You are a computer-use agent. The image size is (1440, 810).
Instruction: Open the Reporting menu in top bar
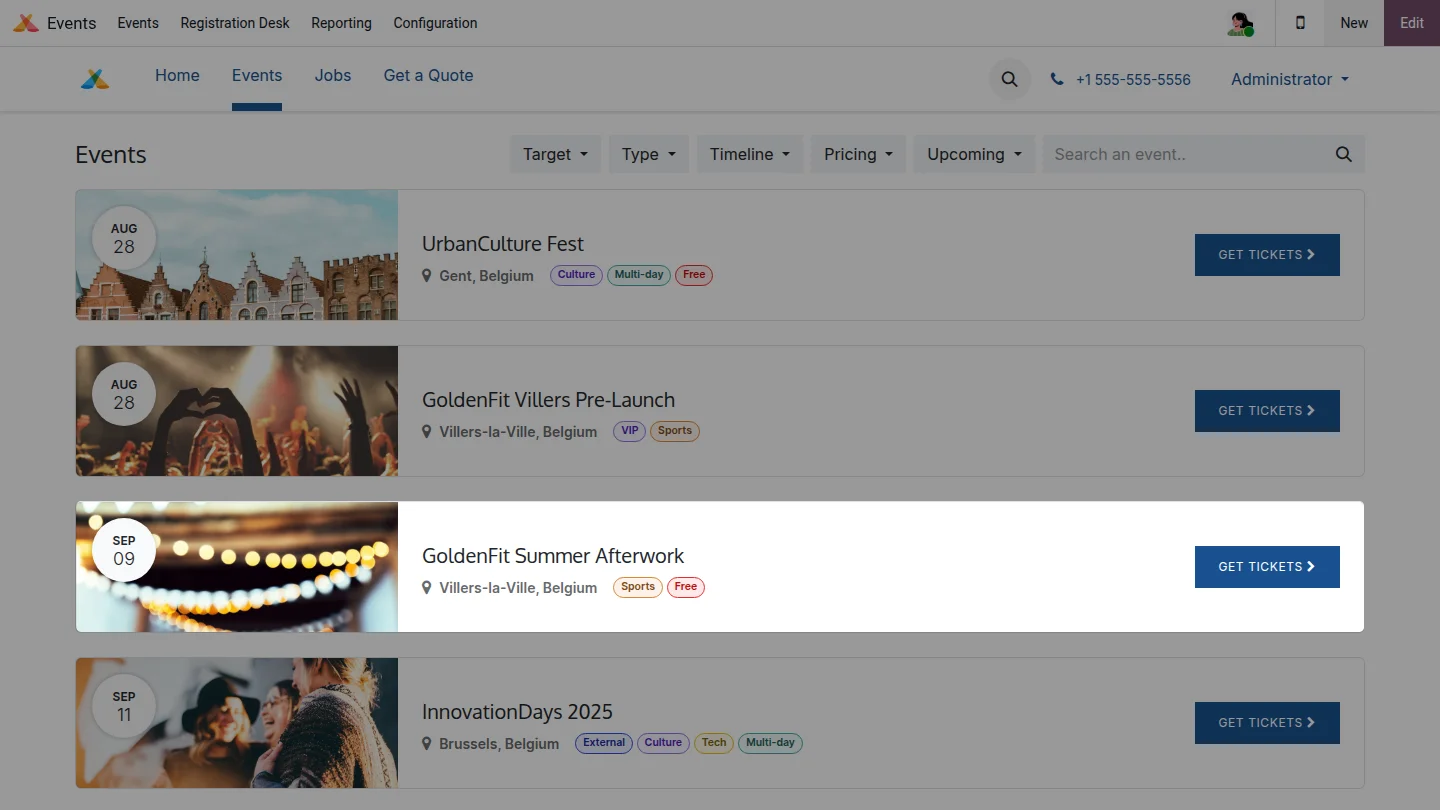[341, 23]
